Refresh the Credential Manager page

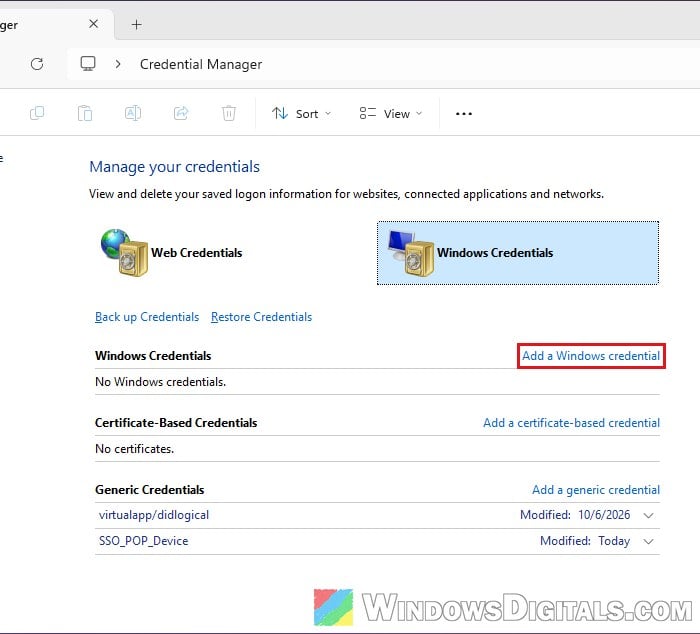pyautogui.click(x=37, y=64)
